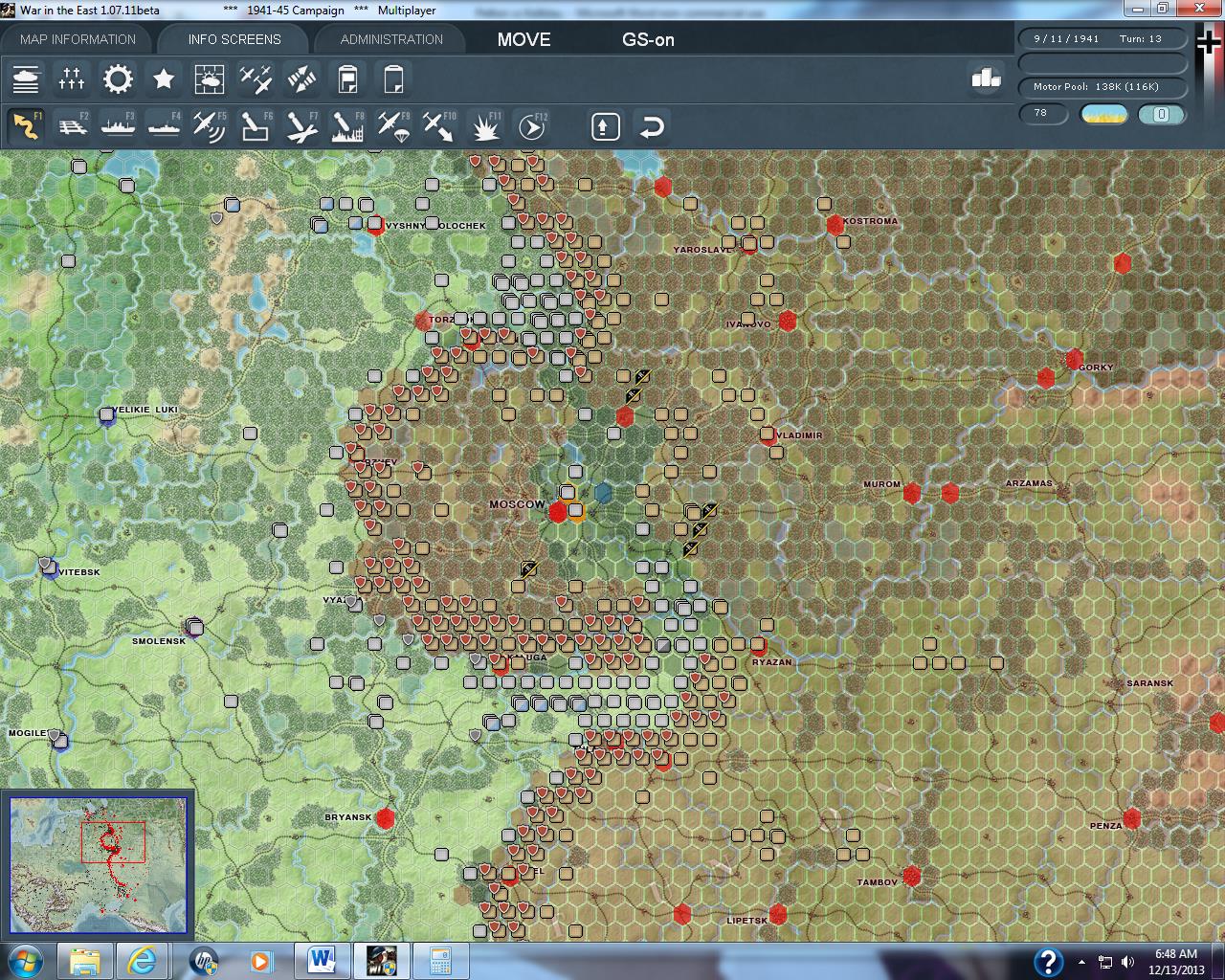Image resolution: width=1225 pixels, height=980 pixels.
Task: Click the up-arrow box toolbar button
Action: coord(606,126)
